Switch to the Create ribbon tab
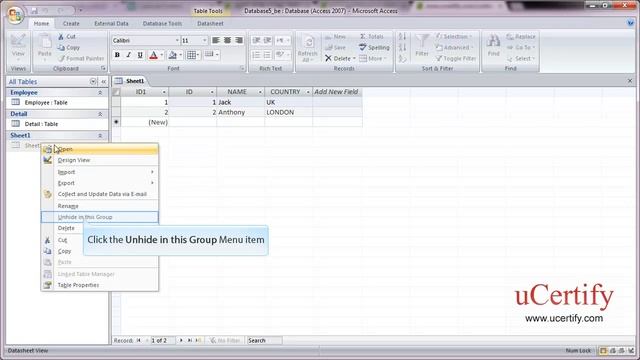 (x=71, y=24)
